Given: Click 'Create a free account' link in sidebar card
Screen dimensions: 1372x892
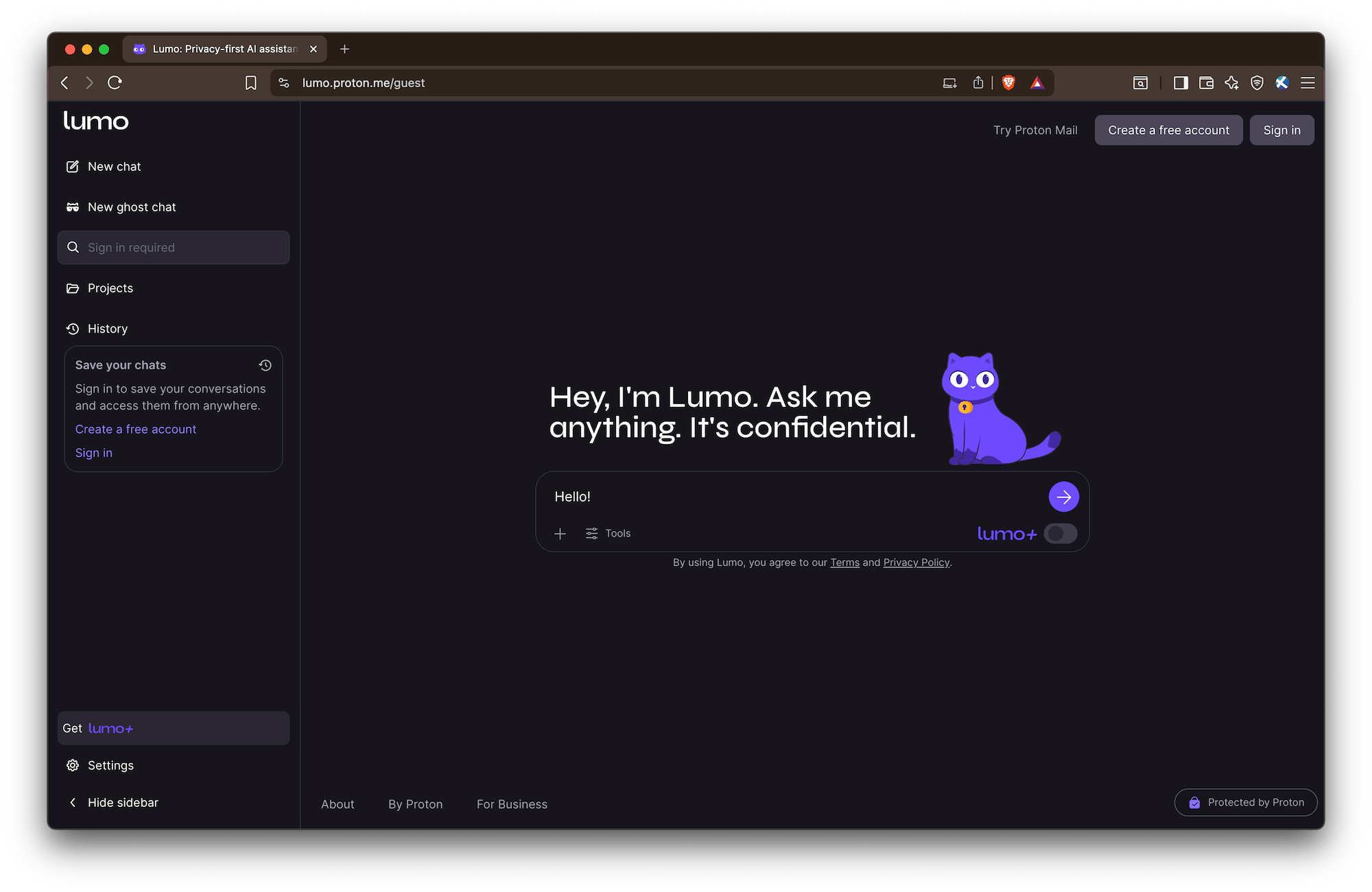Looking at the screenshot, I should 136,429.
